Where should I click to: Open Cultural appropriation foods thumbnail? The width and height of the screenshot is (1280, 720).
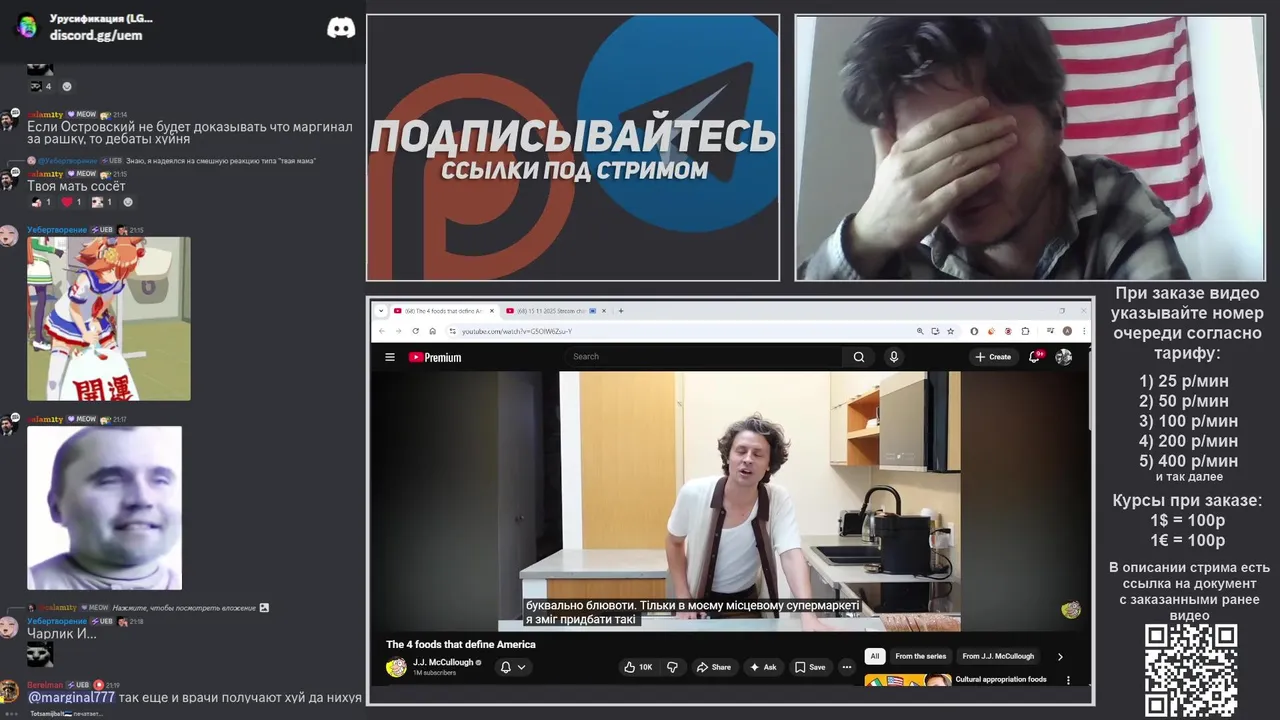click(x=908, y=681)
